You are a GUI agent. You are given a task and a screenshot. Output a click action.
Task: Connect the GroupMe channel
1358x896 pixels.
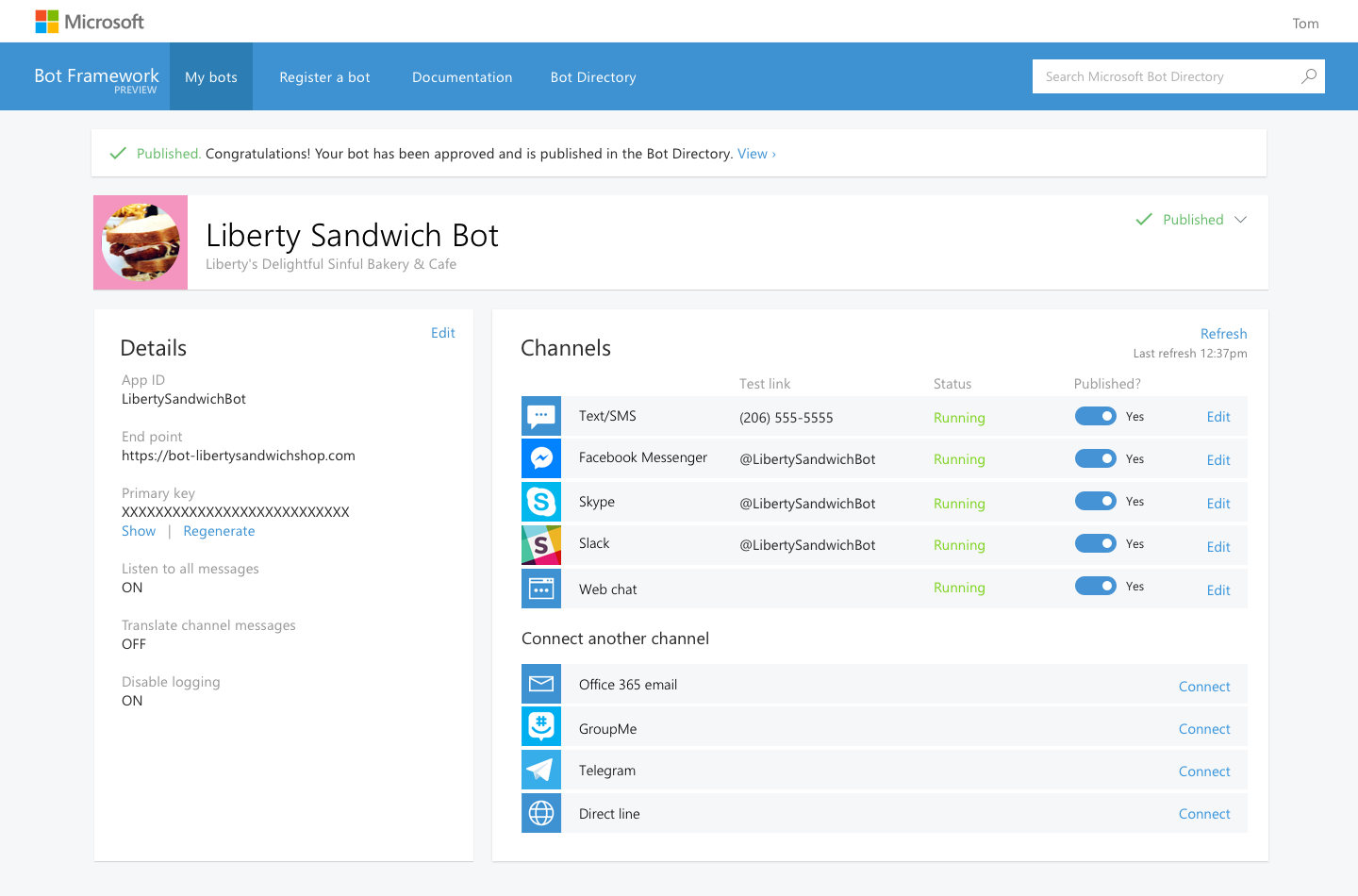(1204, 729)
